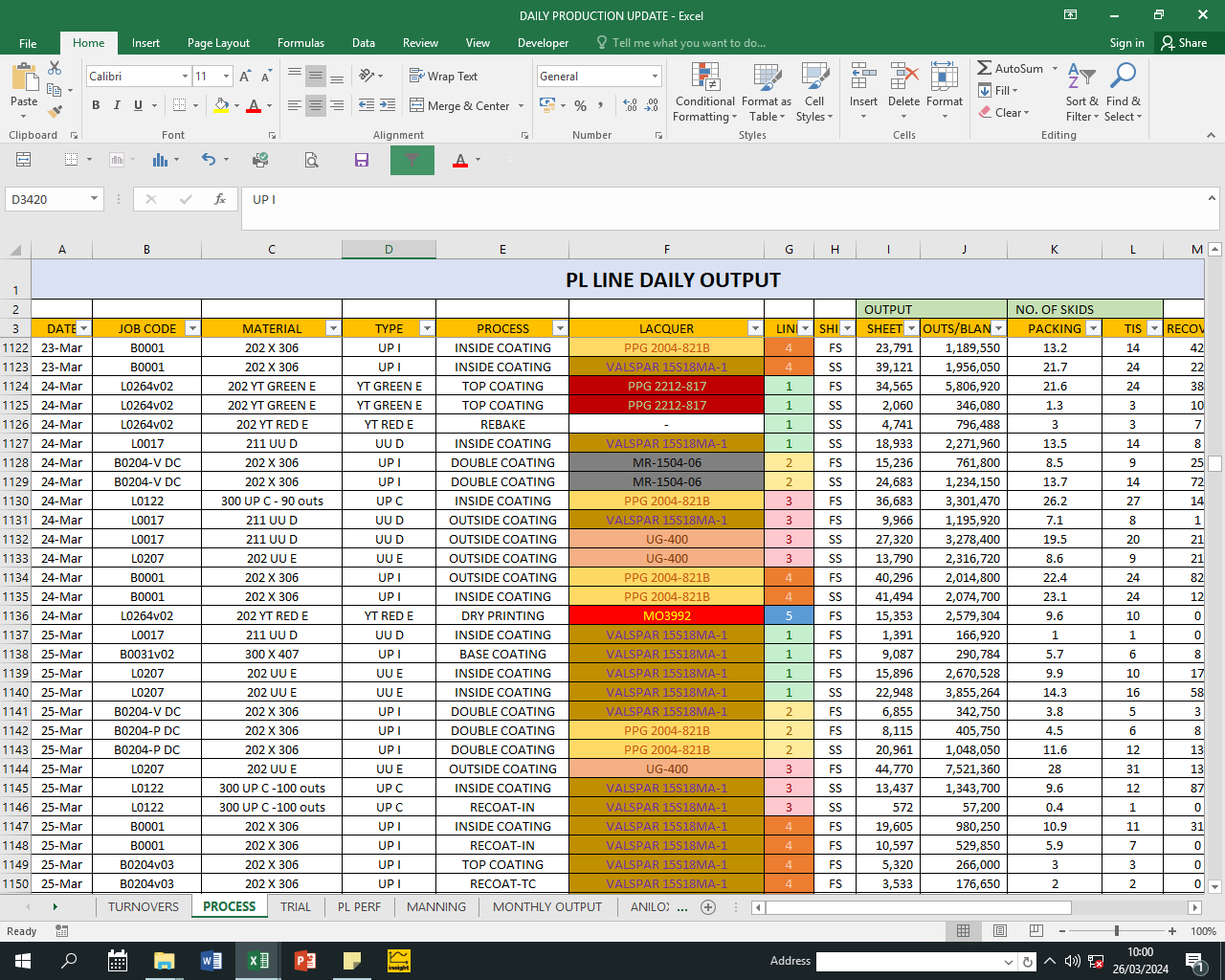The height and width of the screenshot is (980, 1225).
Task: Toggle Top Align
Action: [295, 76]
